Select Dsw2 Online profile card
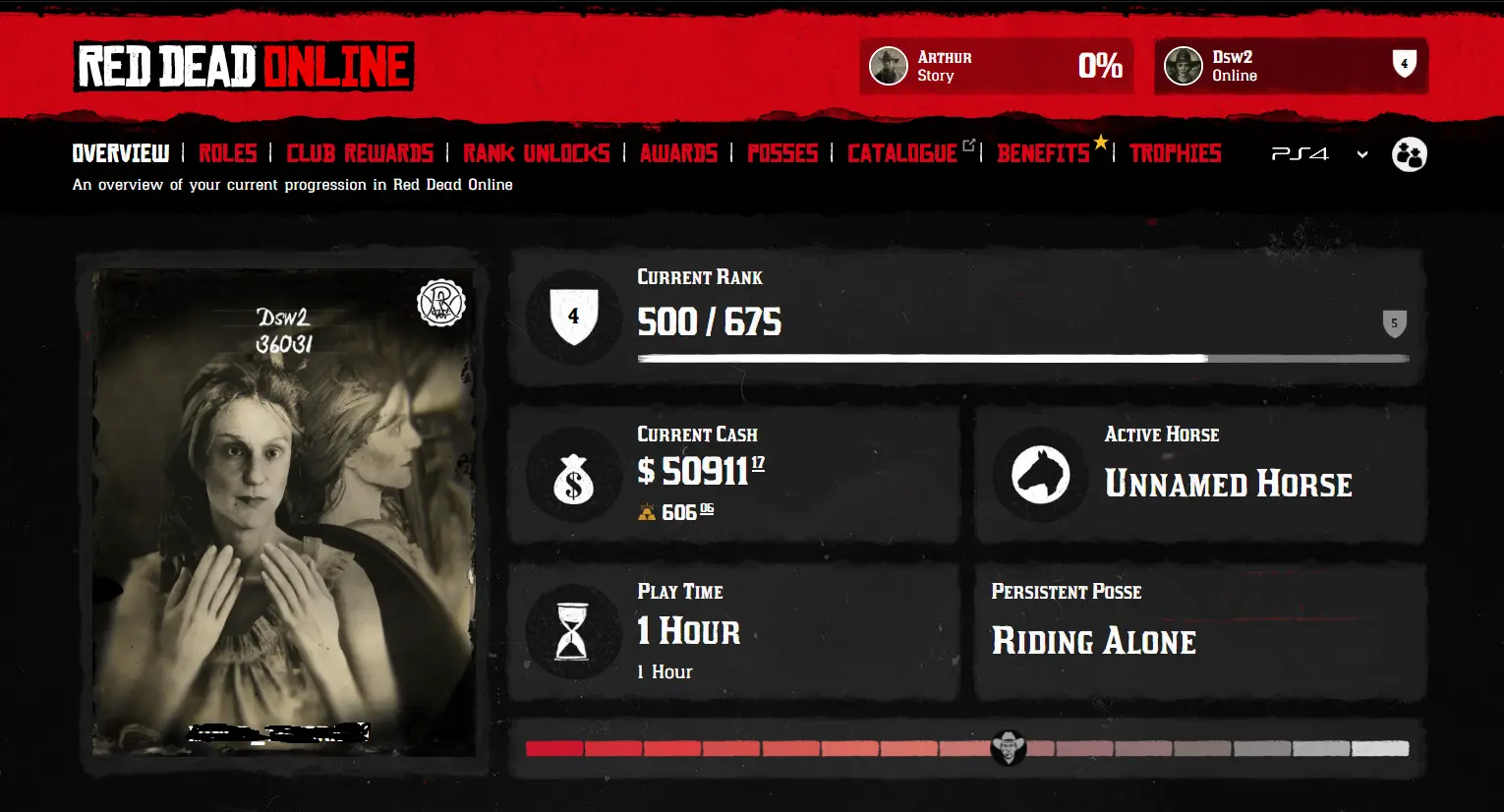This screenshot has height=812, width=1504. pos(1291,67)
